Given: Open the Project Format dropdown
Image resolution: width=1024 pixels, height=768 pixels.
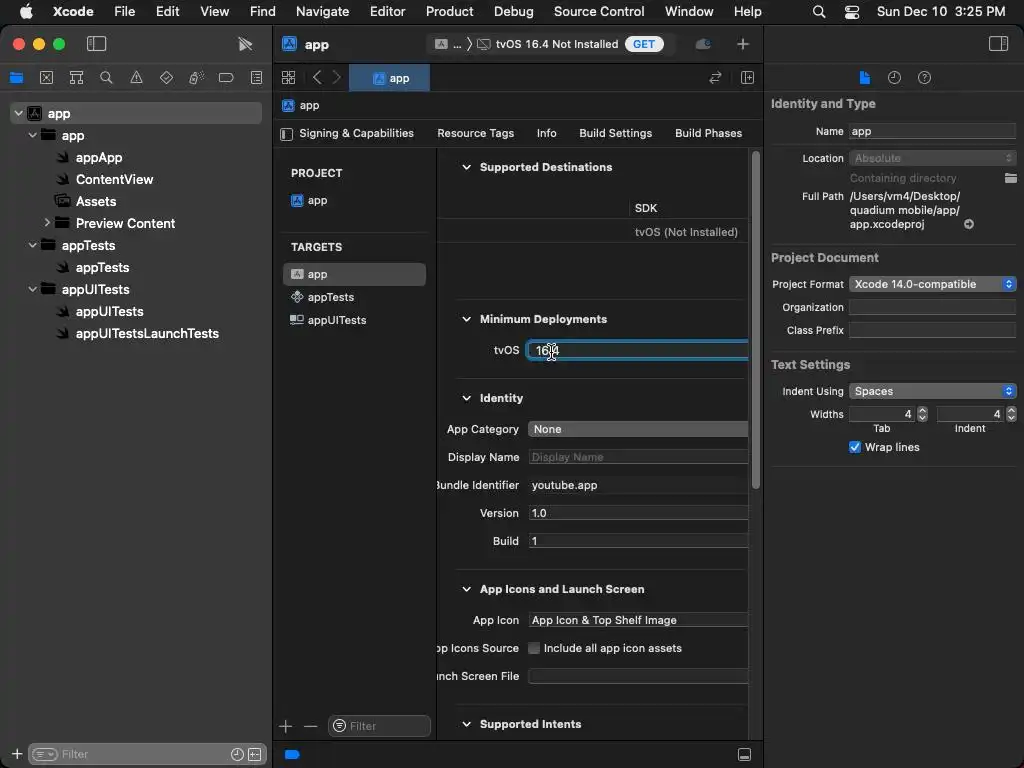Looking at the screenshot, I should [932, 284].
